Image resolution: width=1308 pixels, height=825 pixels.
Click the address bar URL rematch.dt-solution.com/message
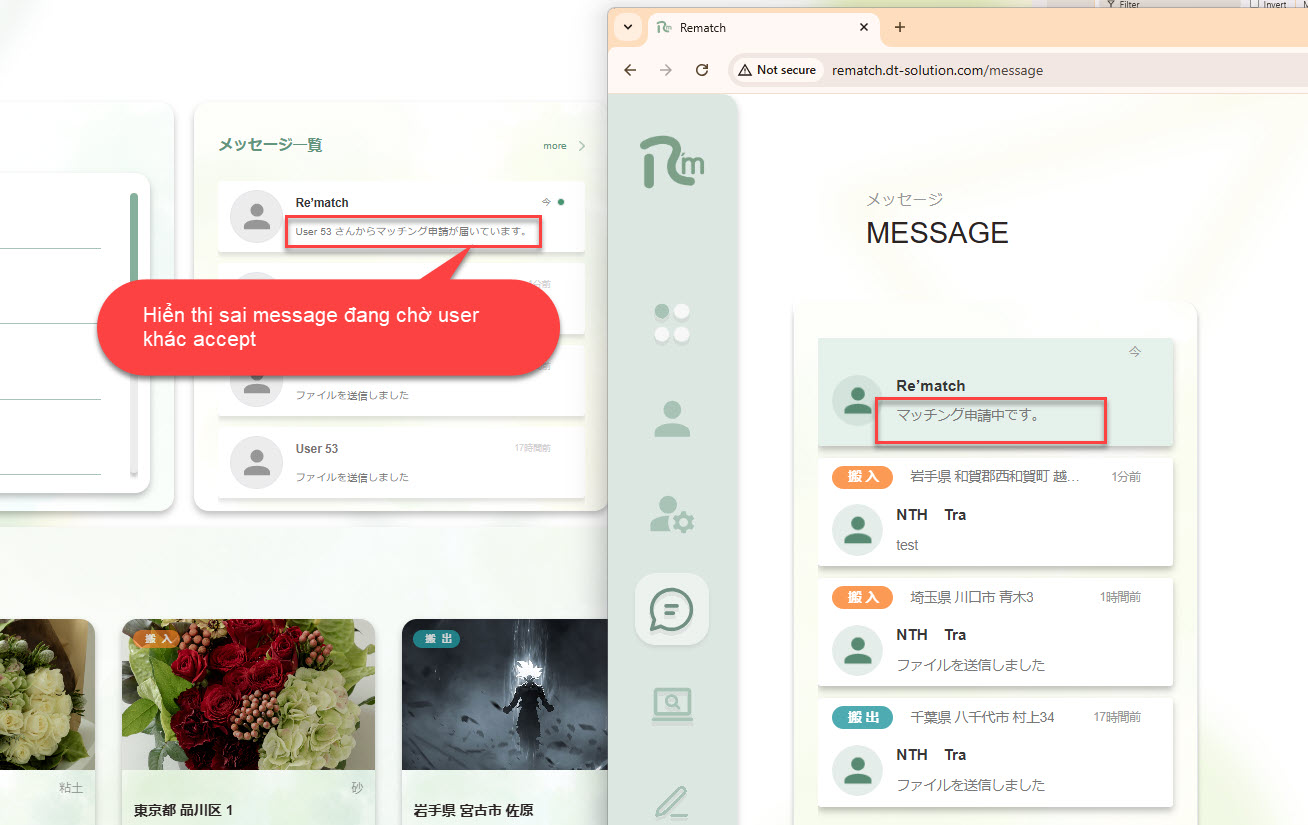[x=937, y=70]
